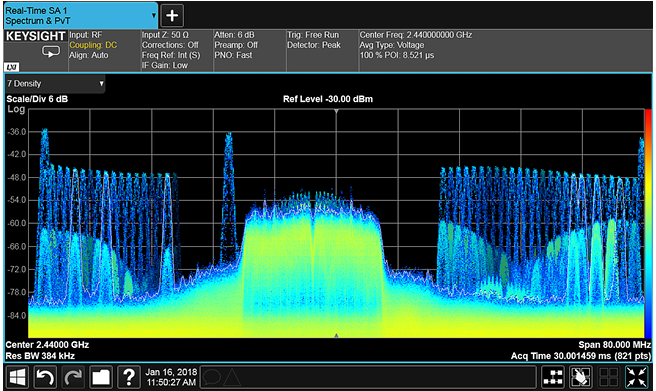
Task: Click Trig: Free Run setting
Action: coord(313,35)
